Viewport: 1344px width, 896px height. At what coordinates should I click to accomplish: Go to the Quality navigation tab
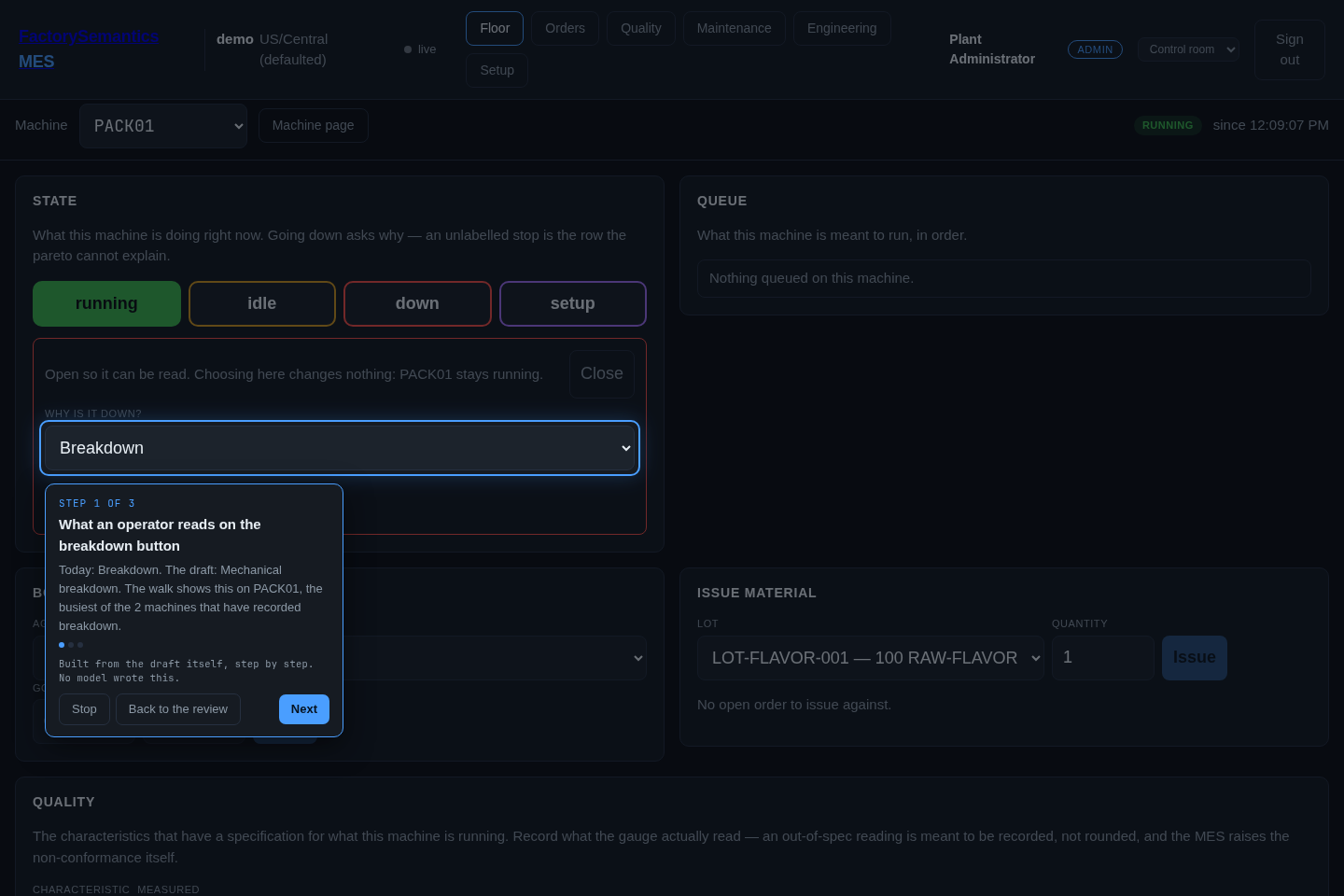(x=641, y=29)
